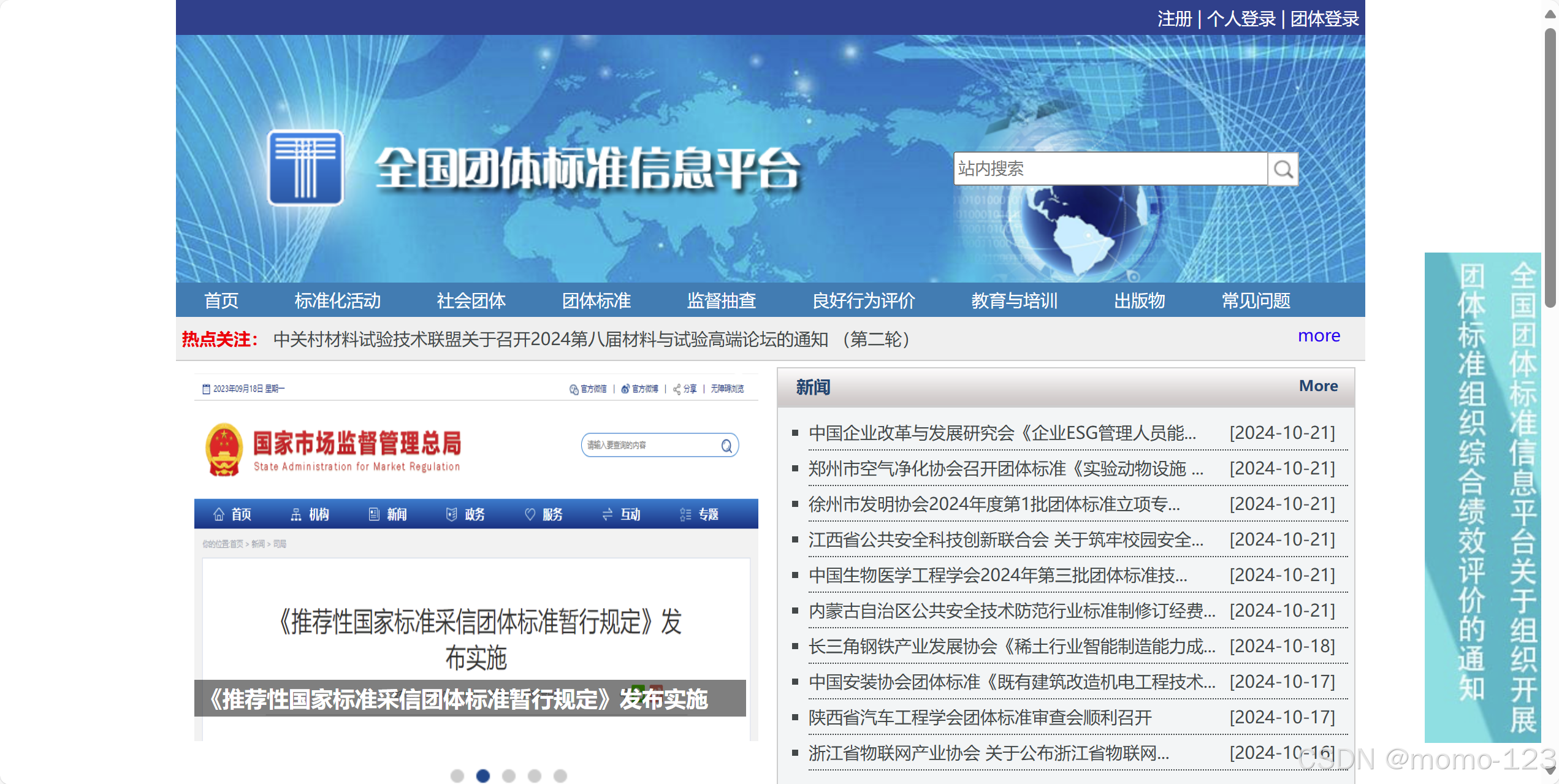Click the floating side notice banner

point(1482,497)
